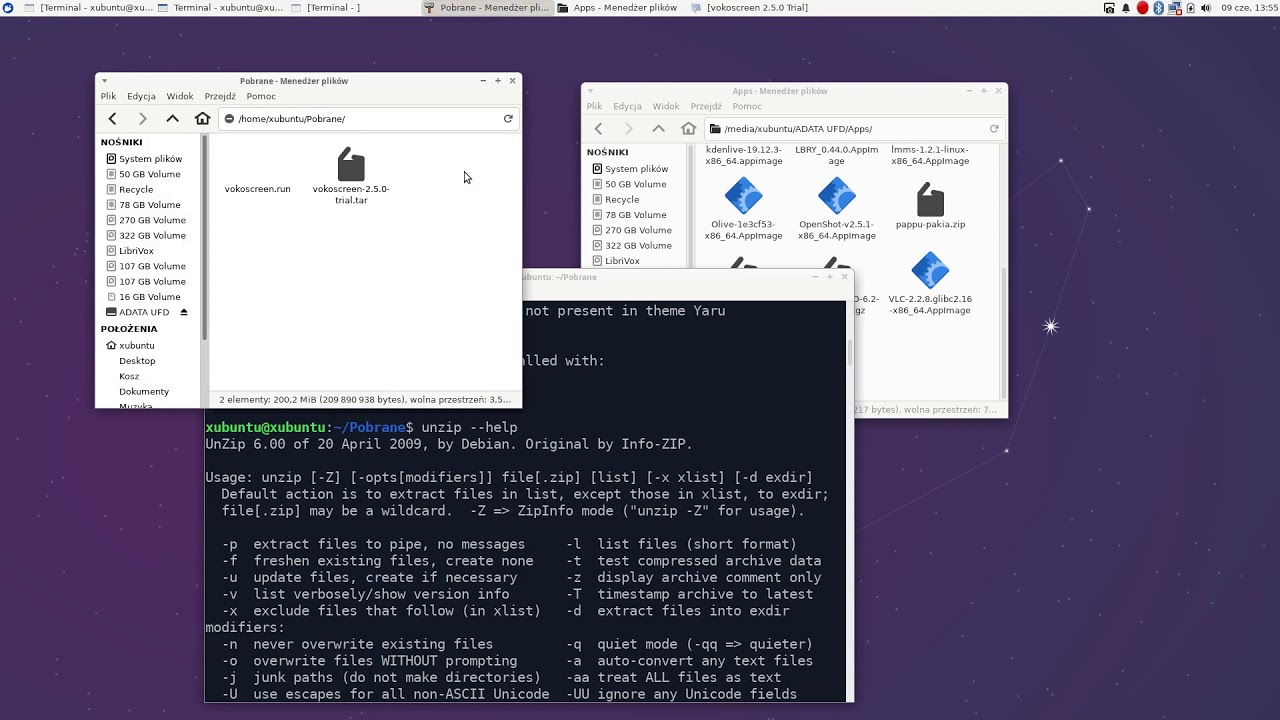Open the Przejdź menu in Pobrane window
The width and height of the screenshot is (1280, 720).
coord(220,96)
